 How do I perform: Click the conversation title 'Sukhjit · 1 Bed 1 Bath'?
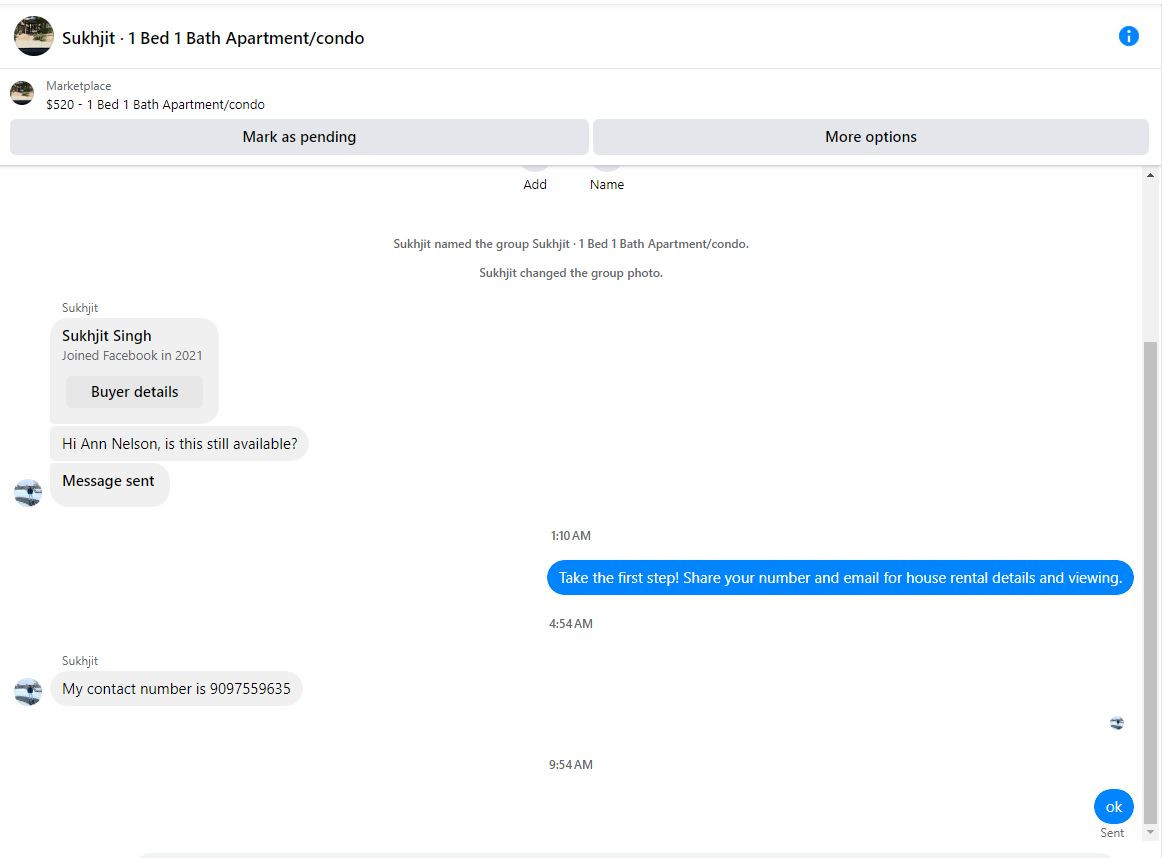click(x=213, y=38)
